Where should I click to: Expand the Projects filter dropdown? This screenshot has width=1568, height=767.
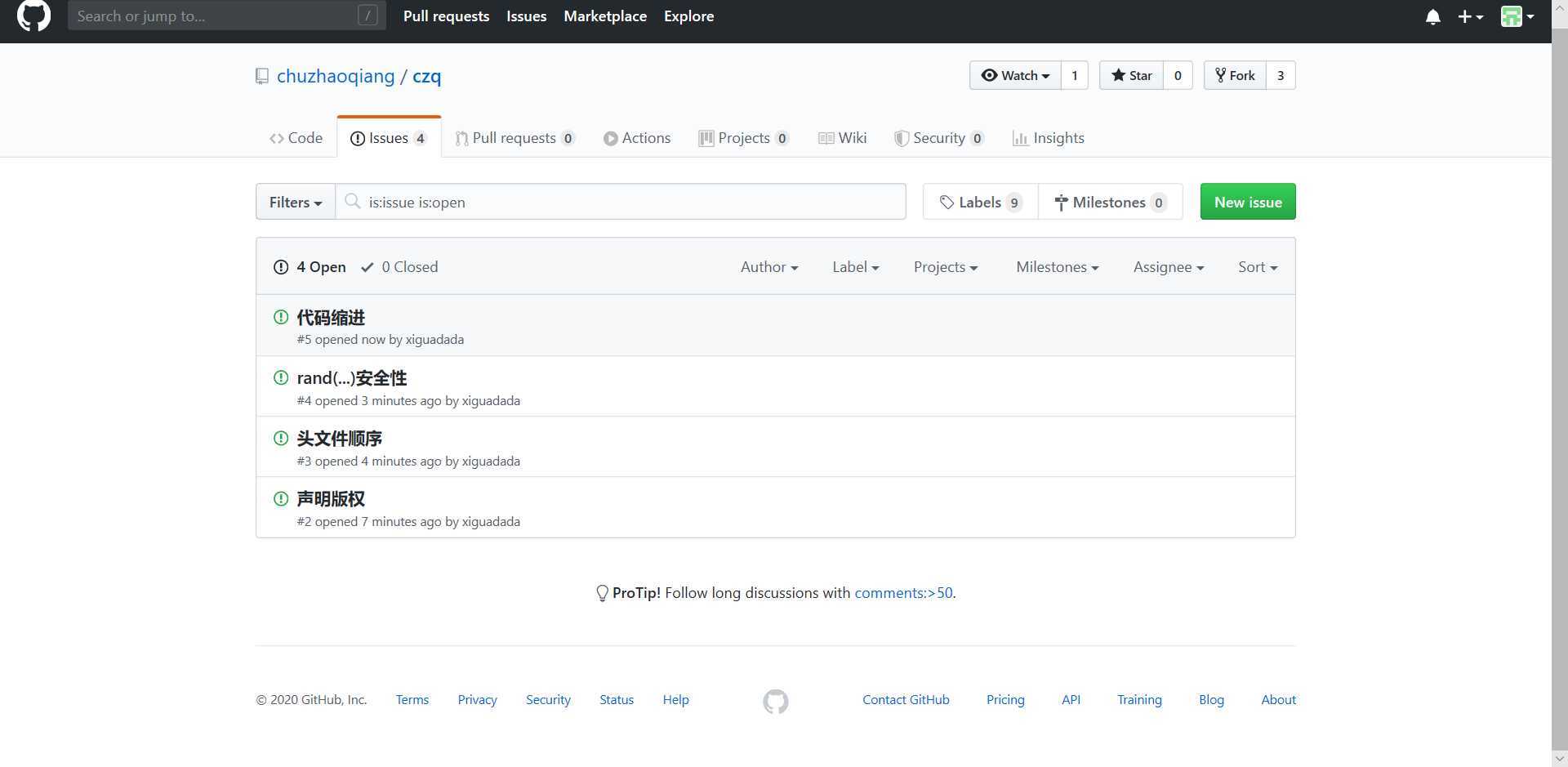(x=946, y=267)
